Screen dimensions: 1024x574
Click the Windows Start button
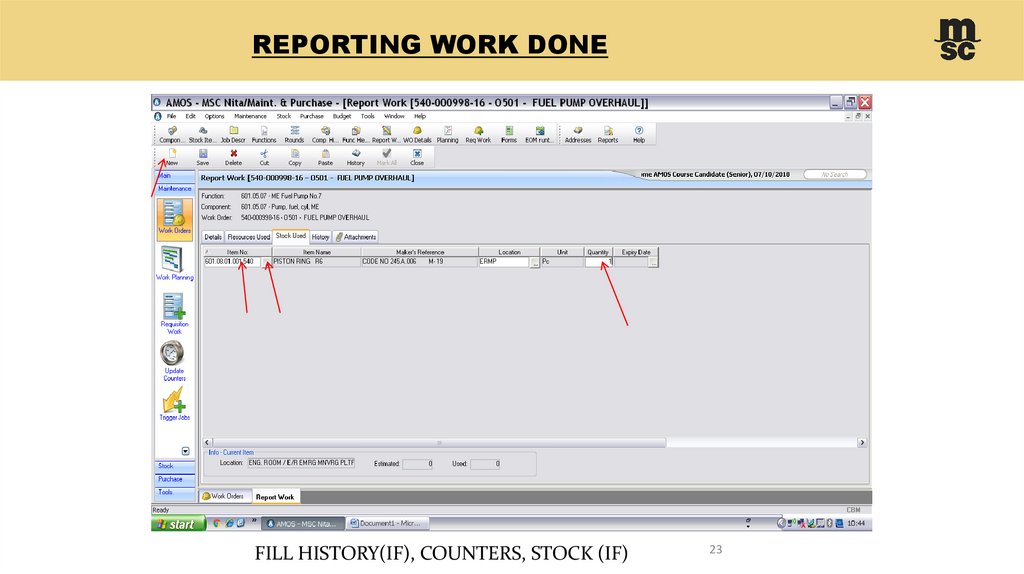[x=178, y=524]
